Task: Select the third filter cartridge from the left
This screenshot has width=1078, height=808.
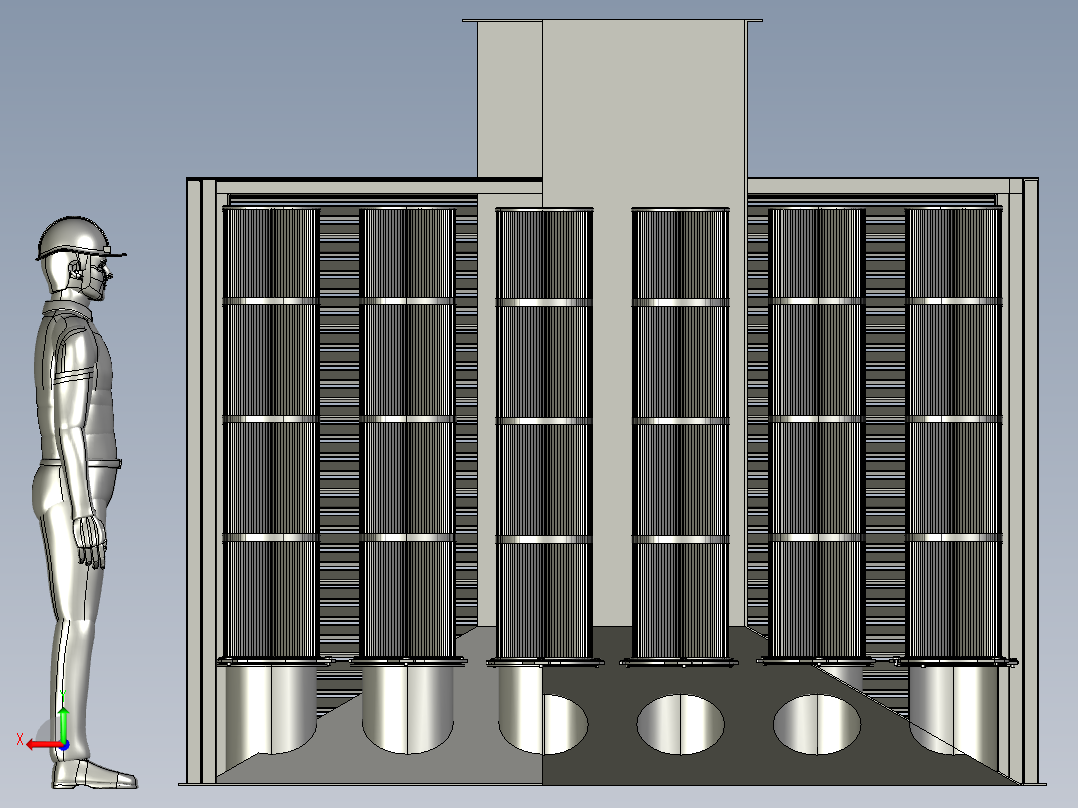Action: click(x=544, y=435)
